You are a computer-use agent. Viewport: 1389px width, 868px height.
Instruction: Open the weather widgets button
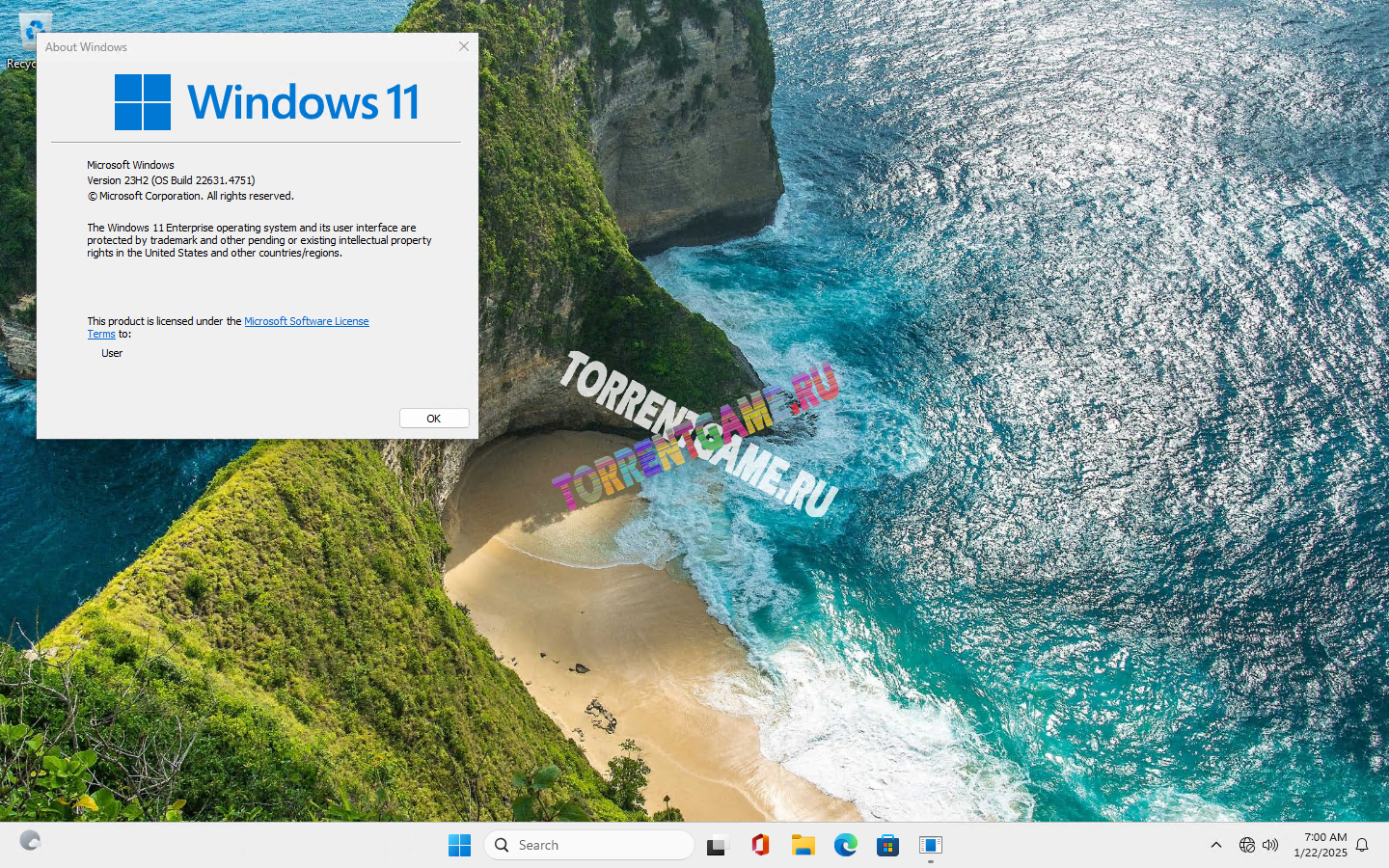tap(30, 842)
